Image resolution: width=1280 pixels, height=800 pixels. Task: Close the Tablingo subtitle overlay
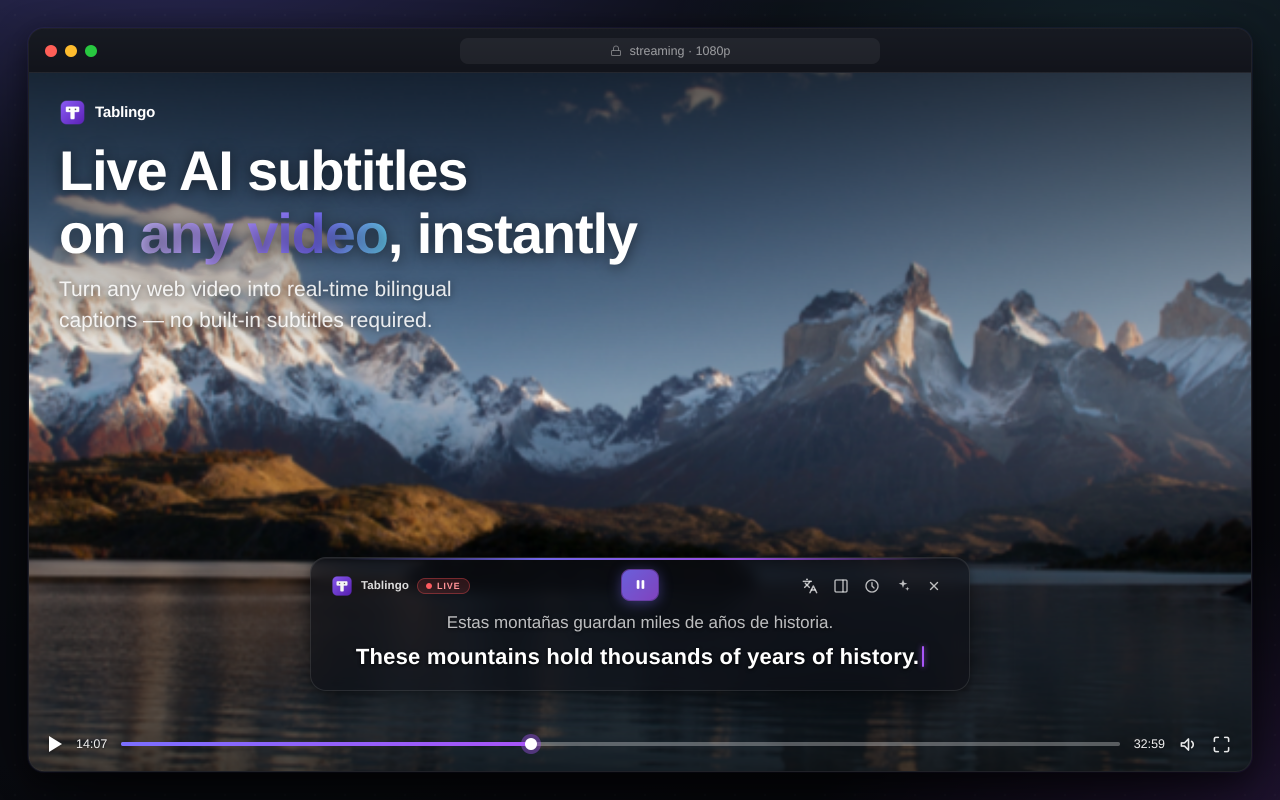[934, 586]
